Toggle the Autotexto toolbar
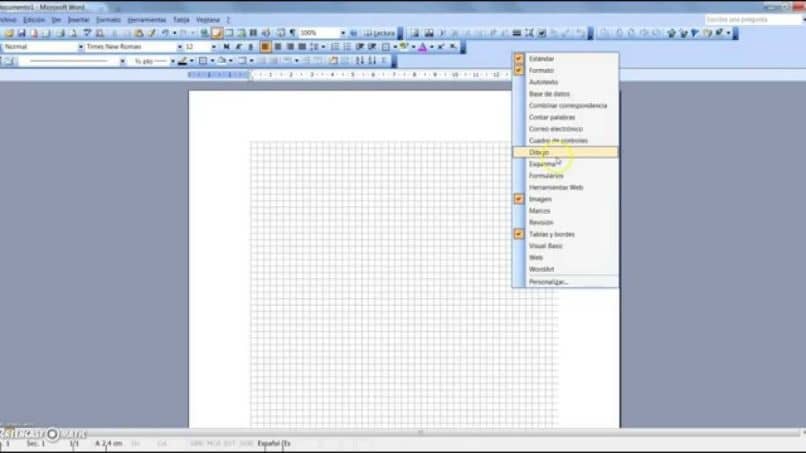Screen dimensions: 806x453 click(x=565, y=82)
